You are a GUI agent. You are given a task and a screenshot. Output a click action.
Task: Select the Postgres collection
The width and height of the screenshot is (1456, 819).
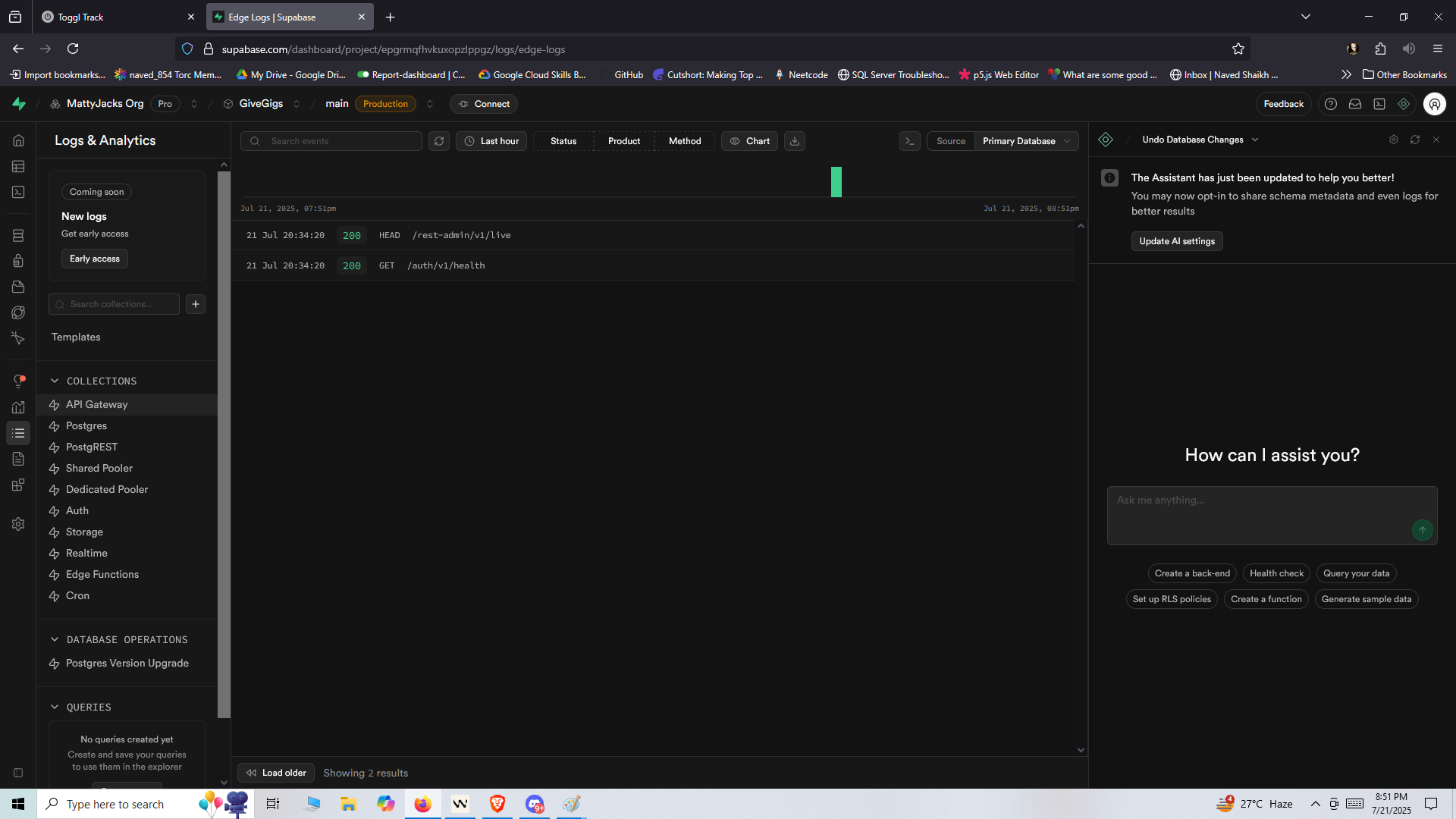tap(127, 426)
